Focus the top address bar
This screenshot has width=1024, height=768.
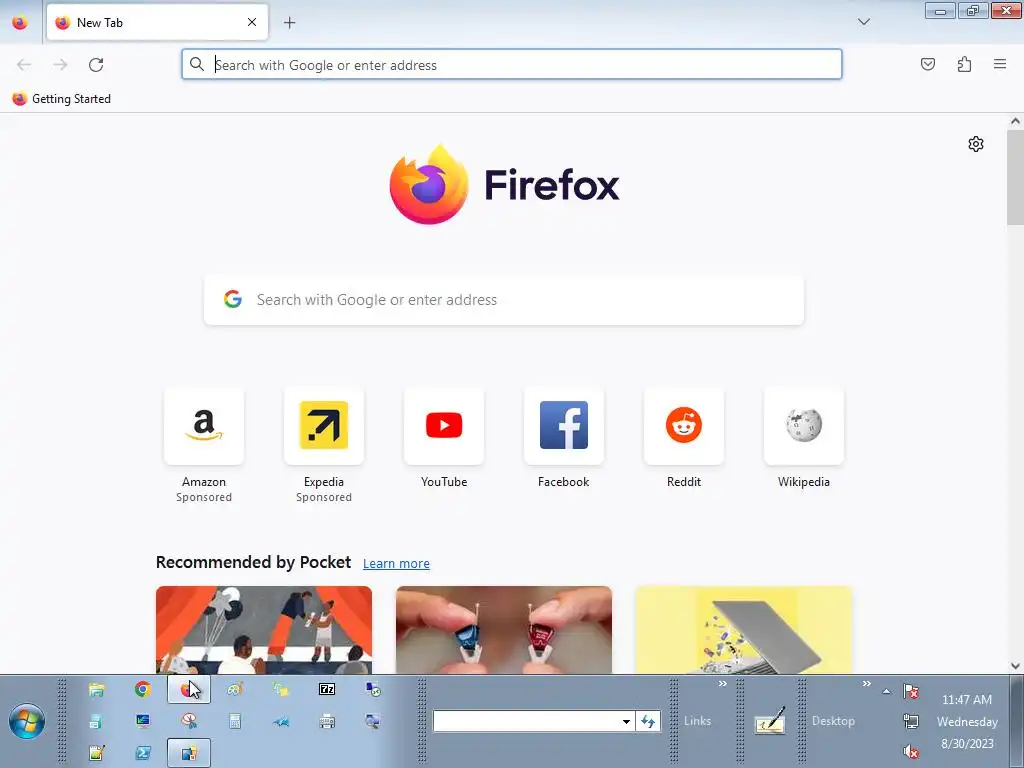[x=512, y=65]
